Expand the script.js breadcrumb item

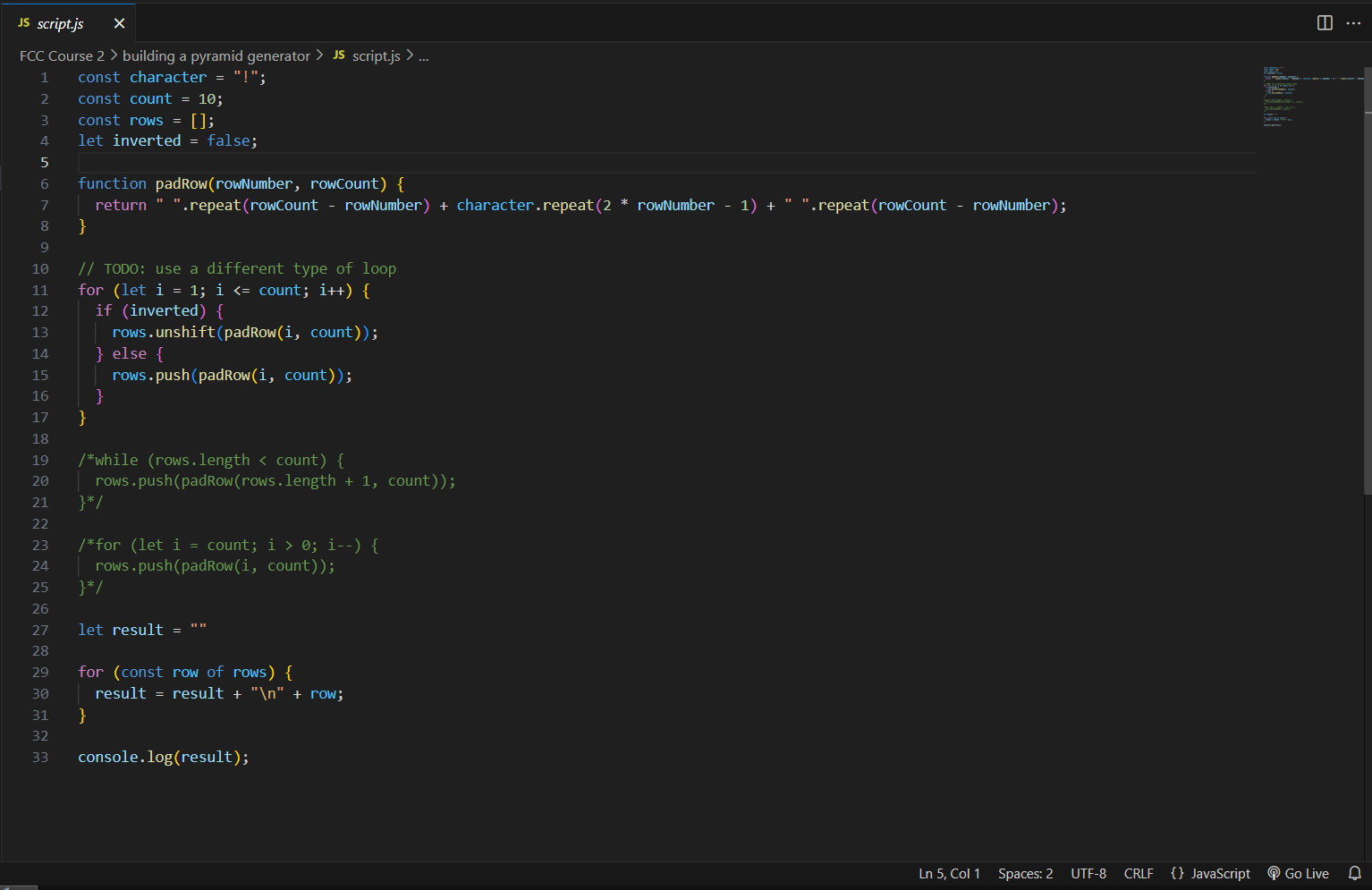tap(376, 55)
